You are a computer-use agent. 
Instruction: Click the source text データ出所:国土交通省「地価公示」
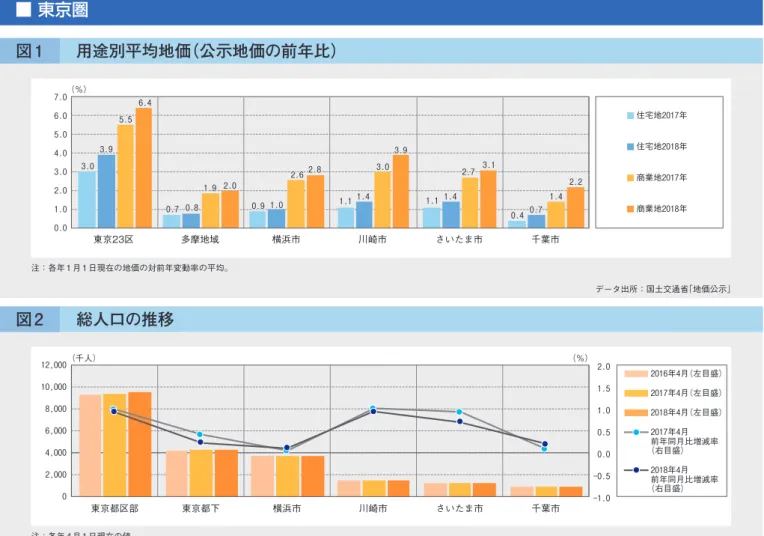pyautogui.click(x=663, y=289)
